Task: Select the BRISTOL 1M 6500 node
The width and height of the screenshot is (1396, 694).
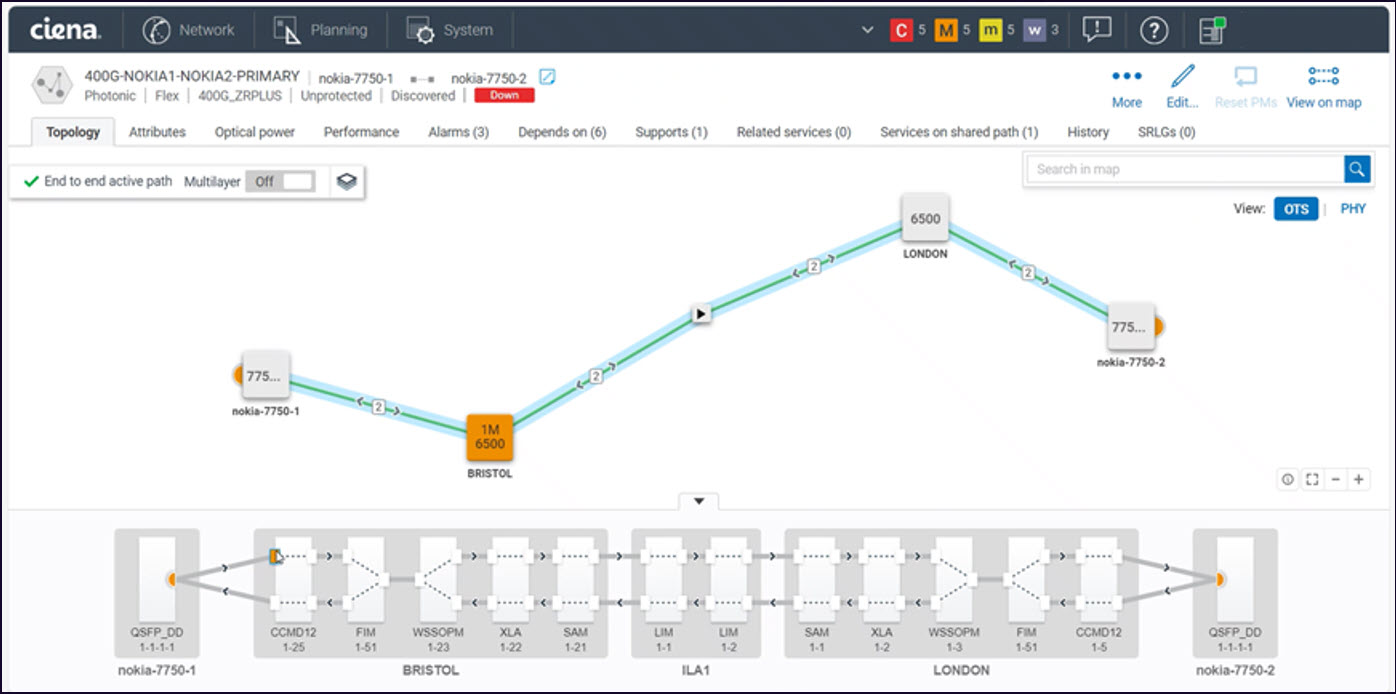Action: point(490,437)
